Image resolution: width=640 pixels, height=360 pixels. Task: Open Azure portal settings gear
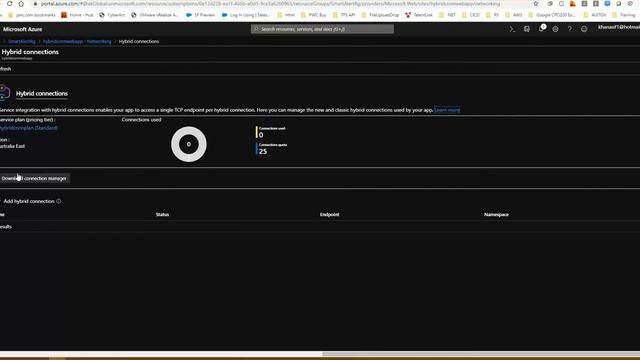tap(556, 29)
